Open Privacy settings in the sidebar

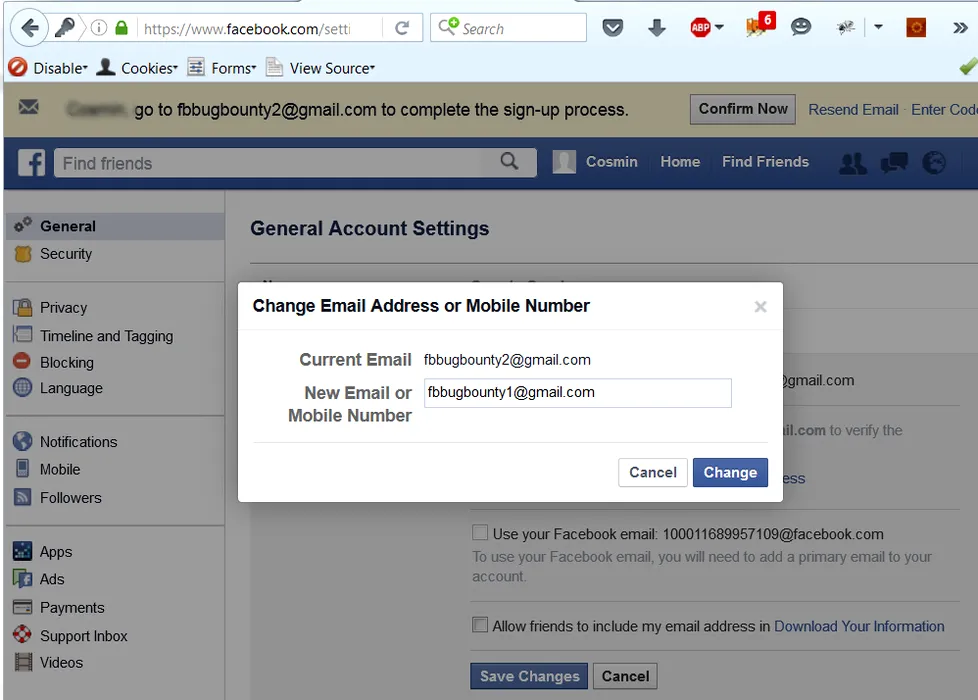(63, 308)
